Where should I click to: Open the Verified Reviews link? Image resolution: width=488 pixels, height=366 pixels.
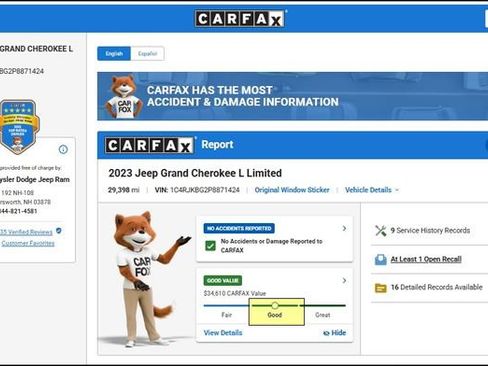pyautogui.click(x=26, y=232)
